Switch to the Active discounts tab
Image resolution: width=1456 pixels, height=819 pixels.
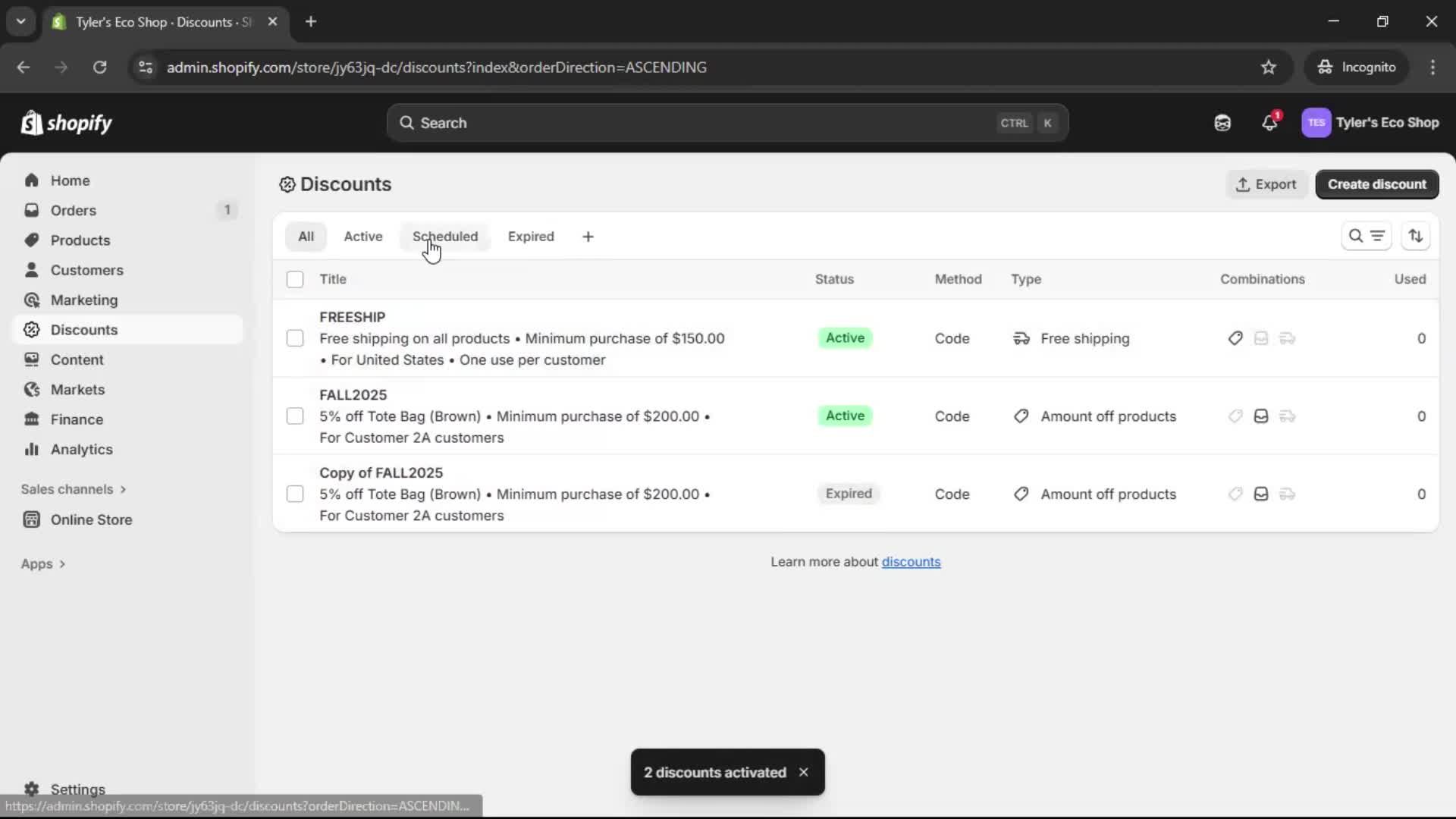coord(363,237)
